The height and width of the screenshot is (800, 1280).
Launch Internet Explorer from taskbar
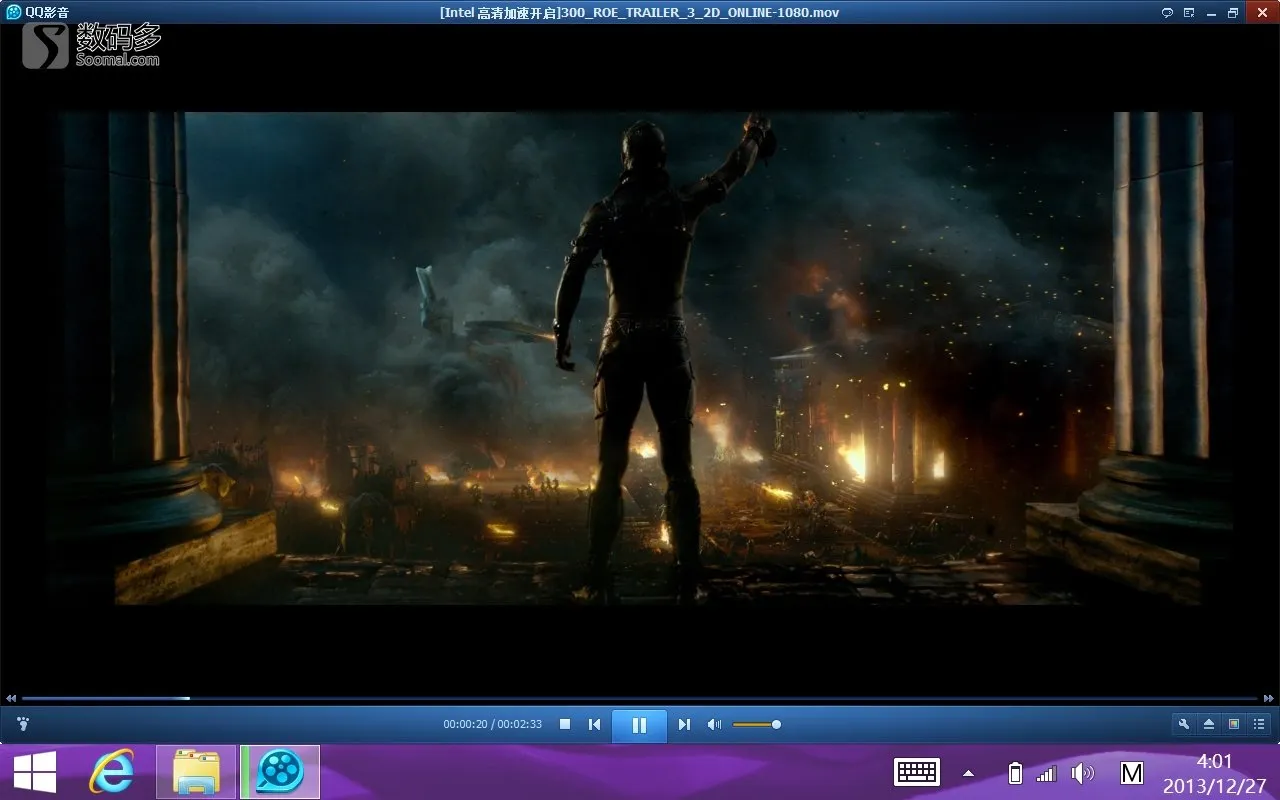pyautogui.click(x=112, y=772)
